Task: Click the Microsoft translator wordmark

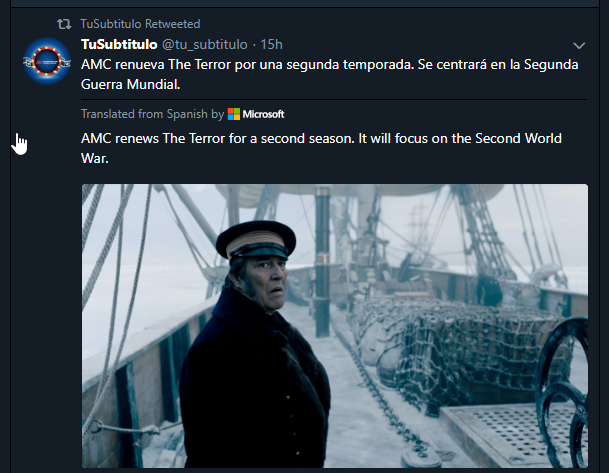Action: click(263, 114)
